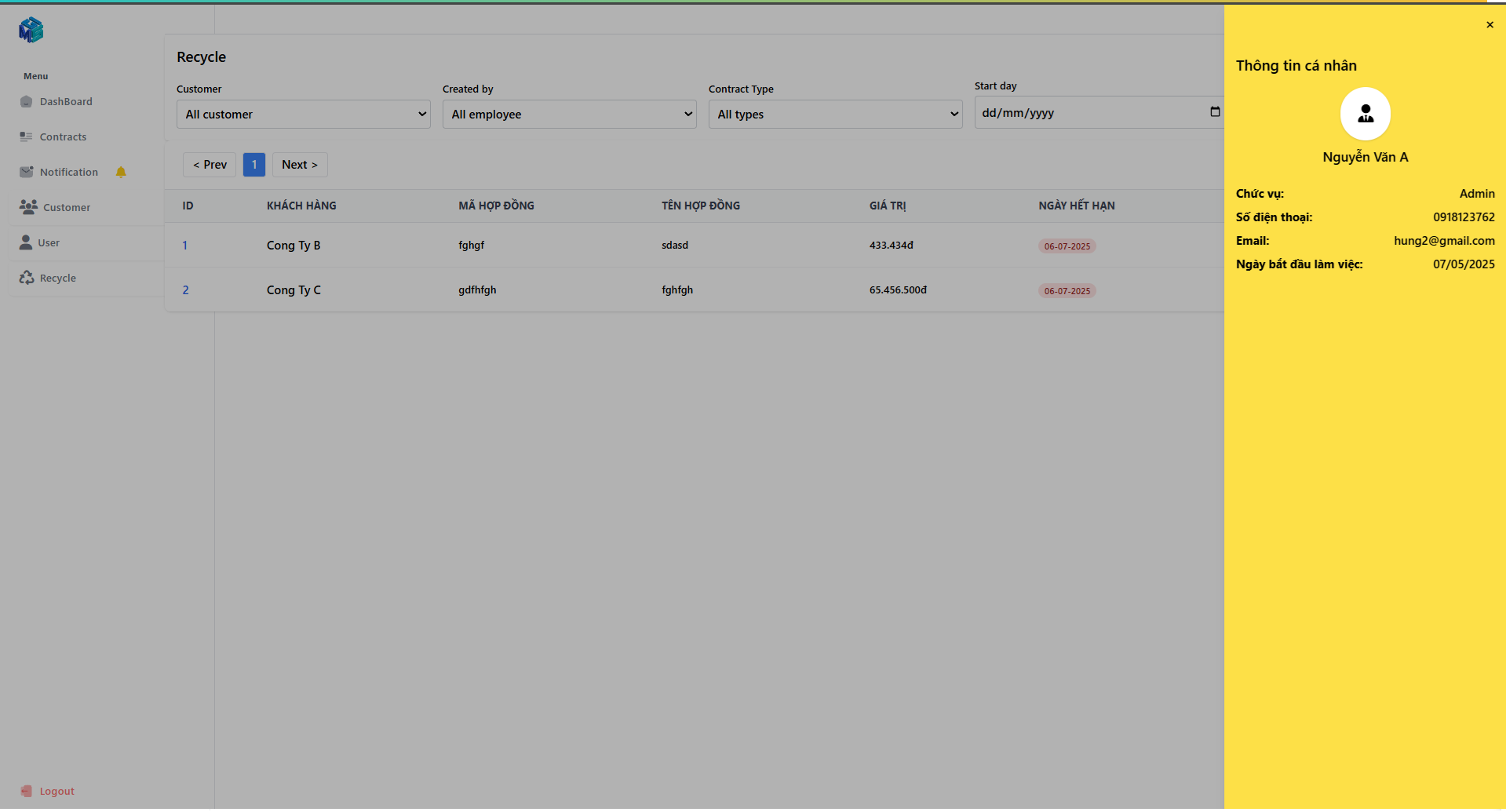Screen dimensions: 1506x812
Task: Open the All customer dropdown
Action: click(x=303, y=115)
